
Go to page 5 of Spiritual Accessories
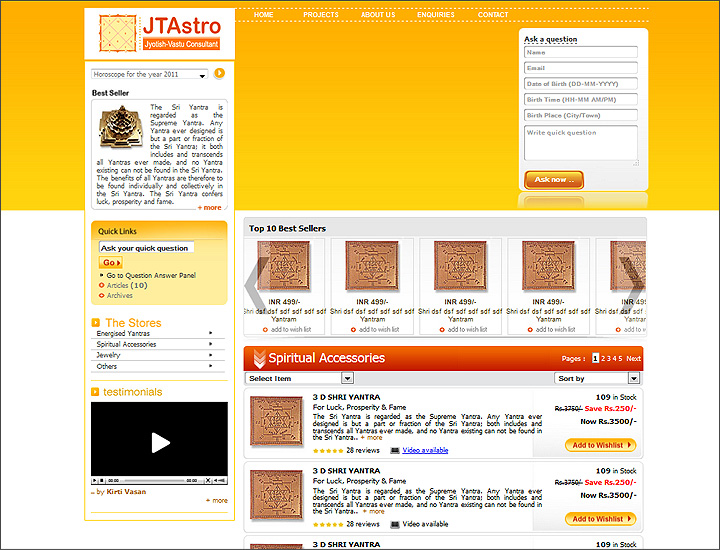click(x=620, y=359)
